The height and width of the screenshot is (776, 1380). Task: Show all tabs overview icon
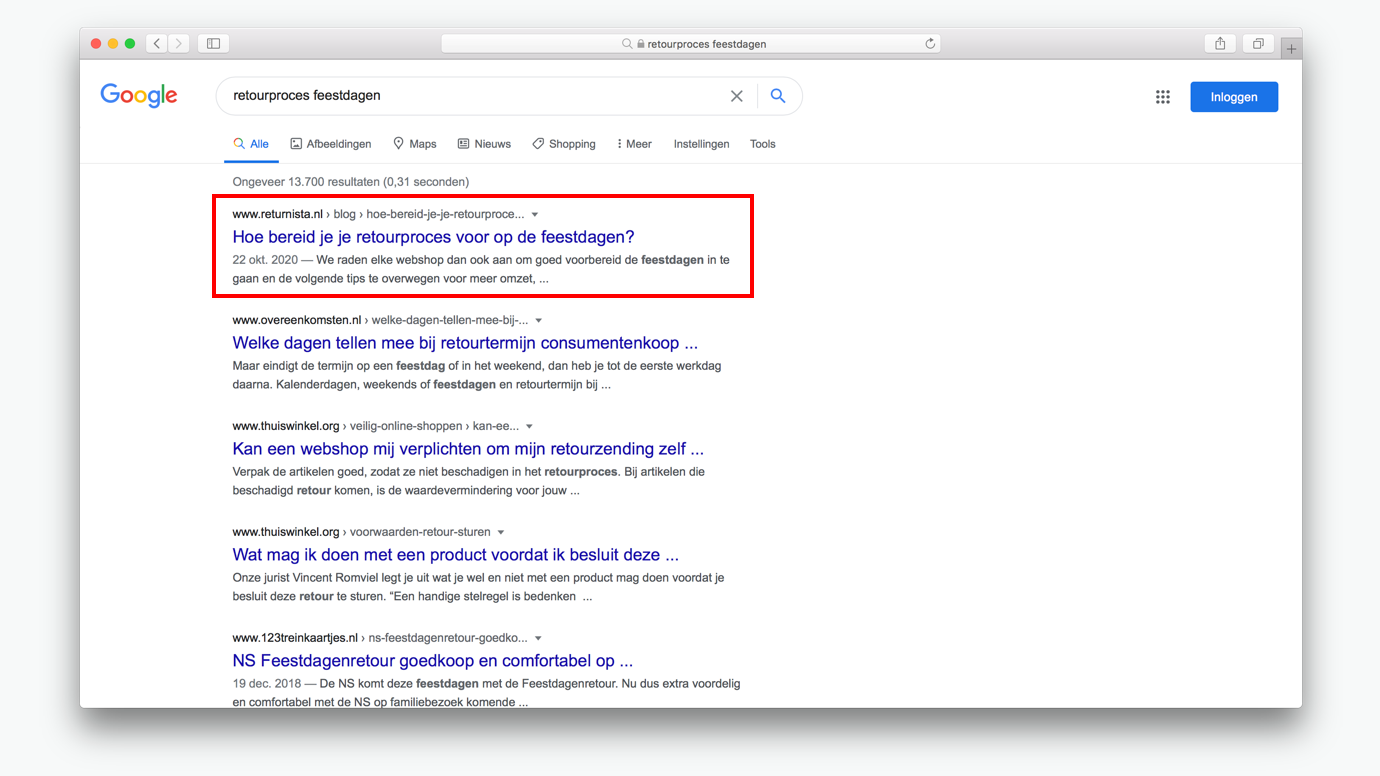point(1258,43)
